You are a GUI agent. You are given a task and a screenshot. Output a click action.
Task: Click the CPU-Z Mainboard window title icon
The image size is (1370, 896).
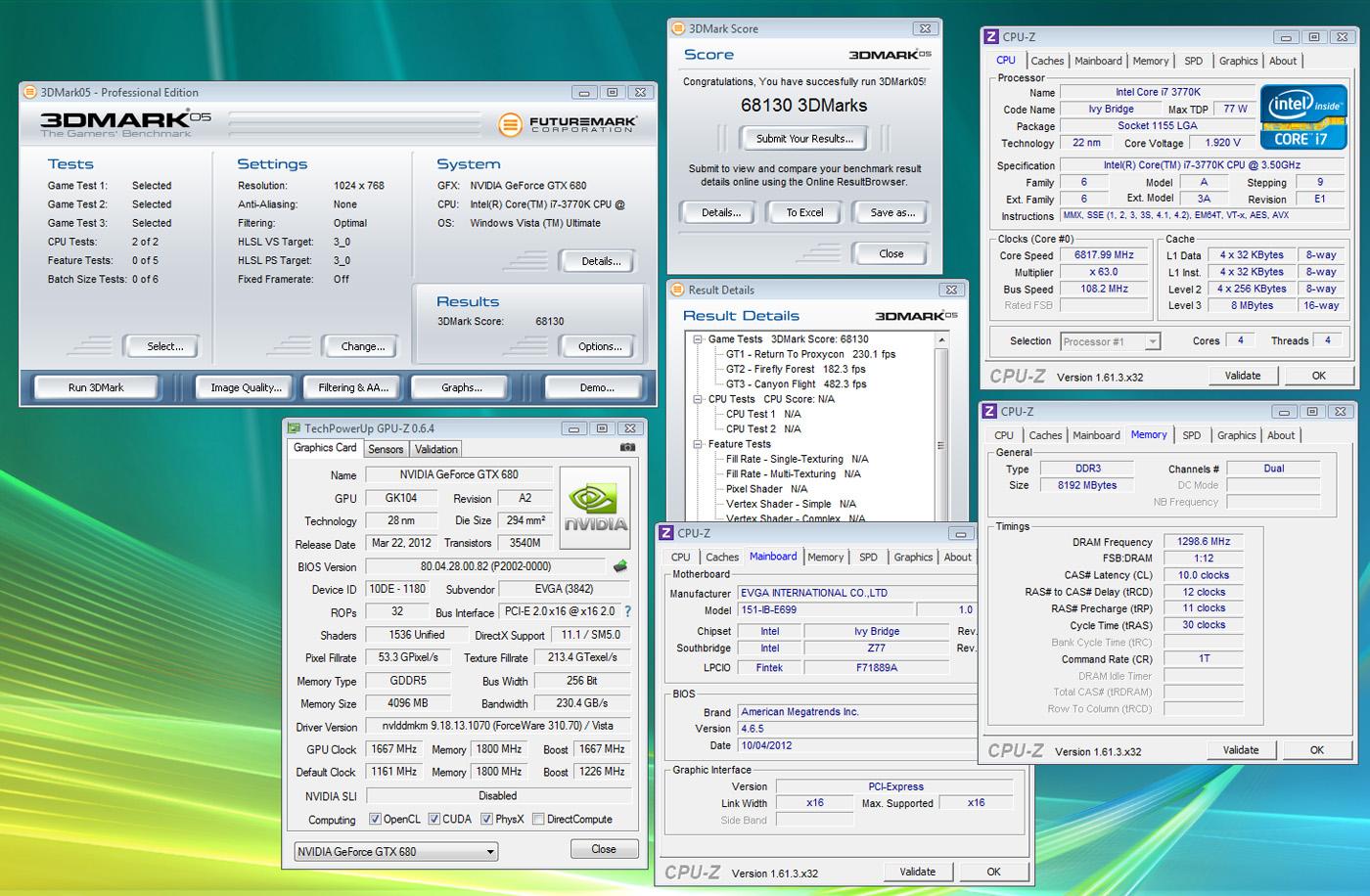666,533
